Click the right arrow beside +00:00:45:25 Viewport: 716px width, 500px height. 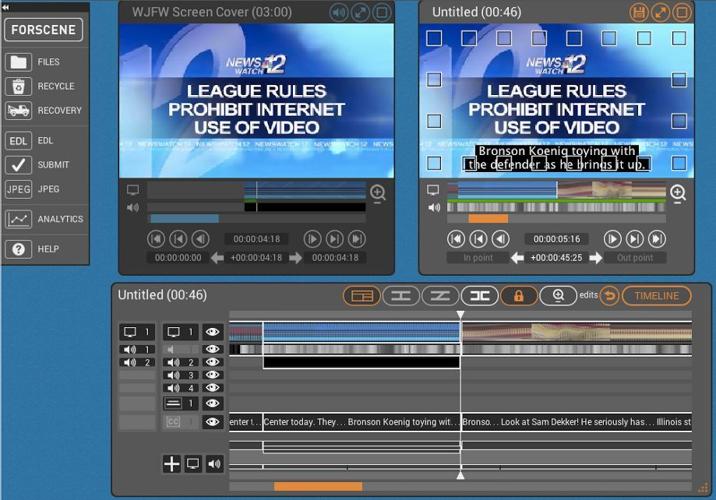click(595, 258)
